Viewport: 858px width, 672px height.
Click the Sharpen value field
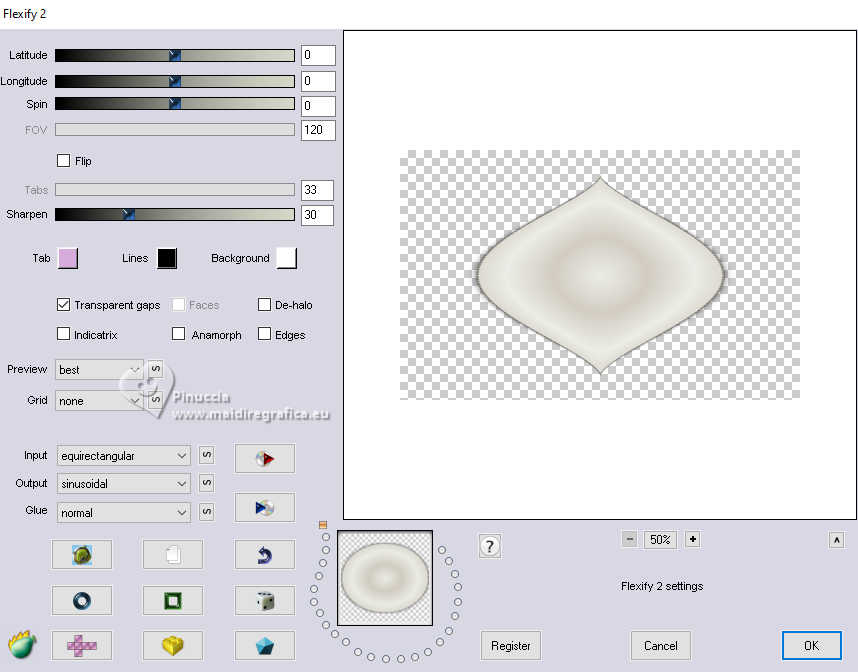pos(317,215)
